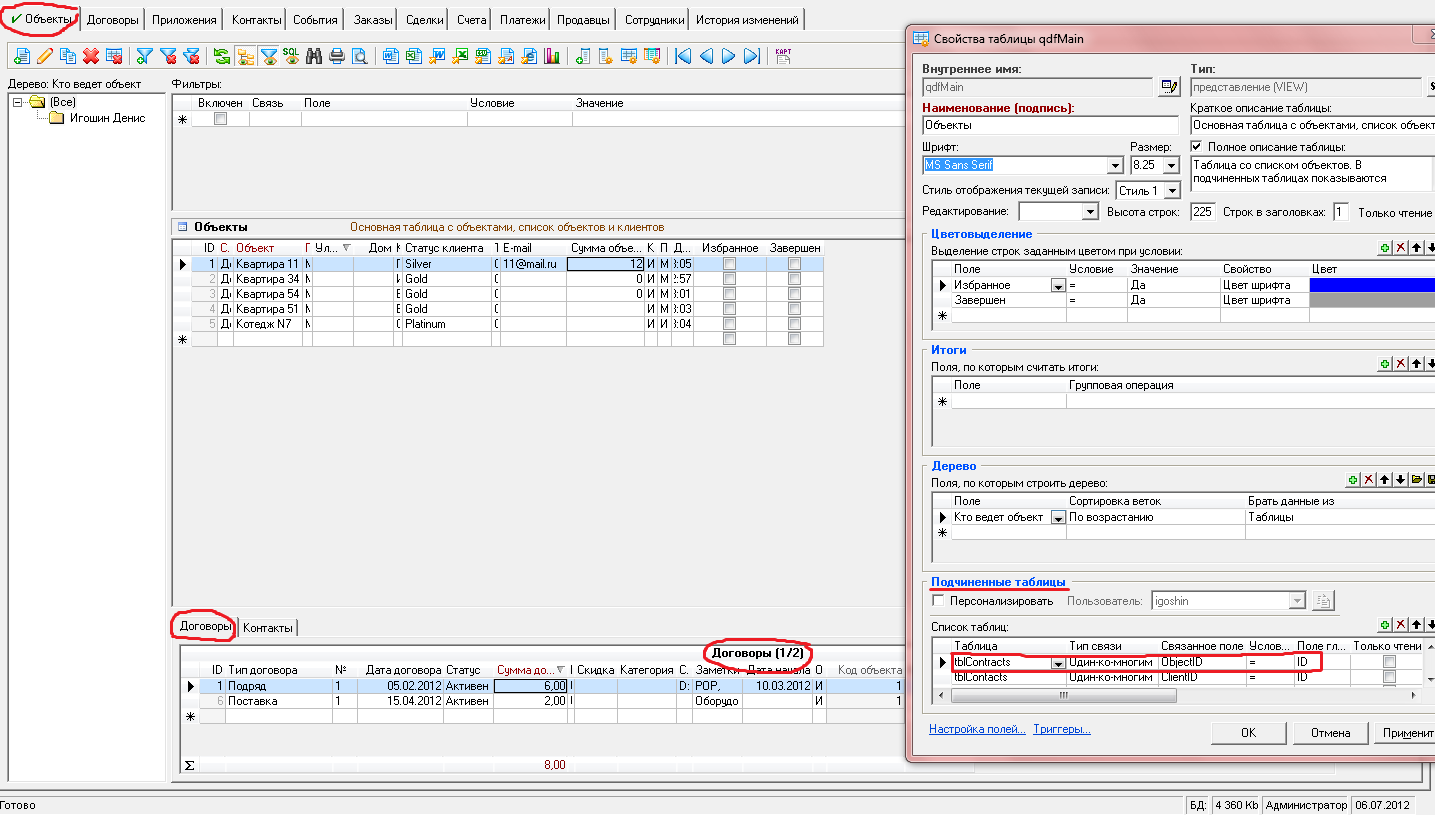The image size is (1435, 815).
Task: Delete row in Итоги with red X
Action: (1401, 364)
